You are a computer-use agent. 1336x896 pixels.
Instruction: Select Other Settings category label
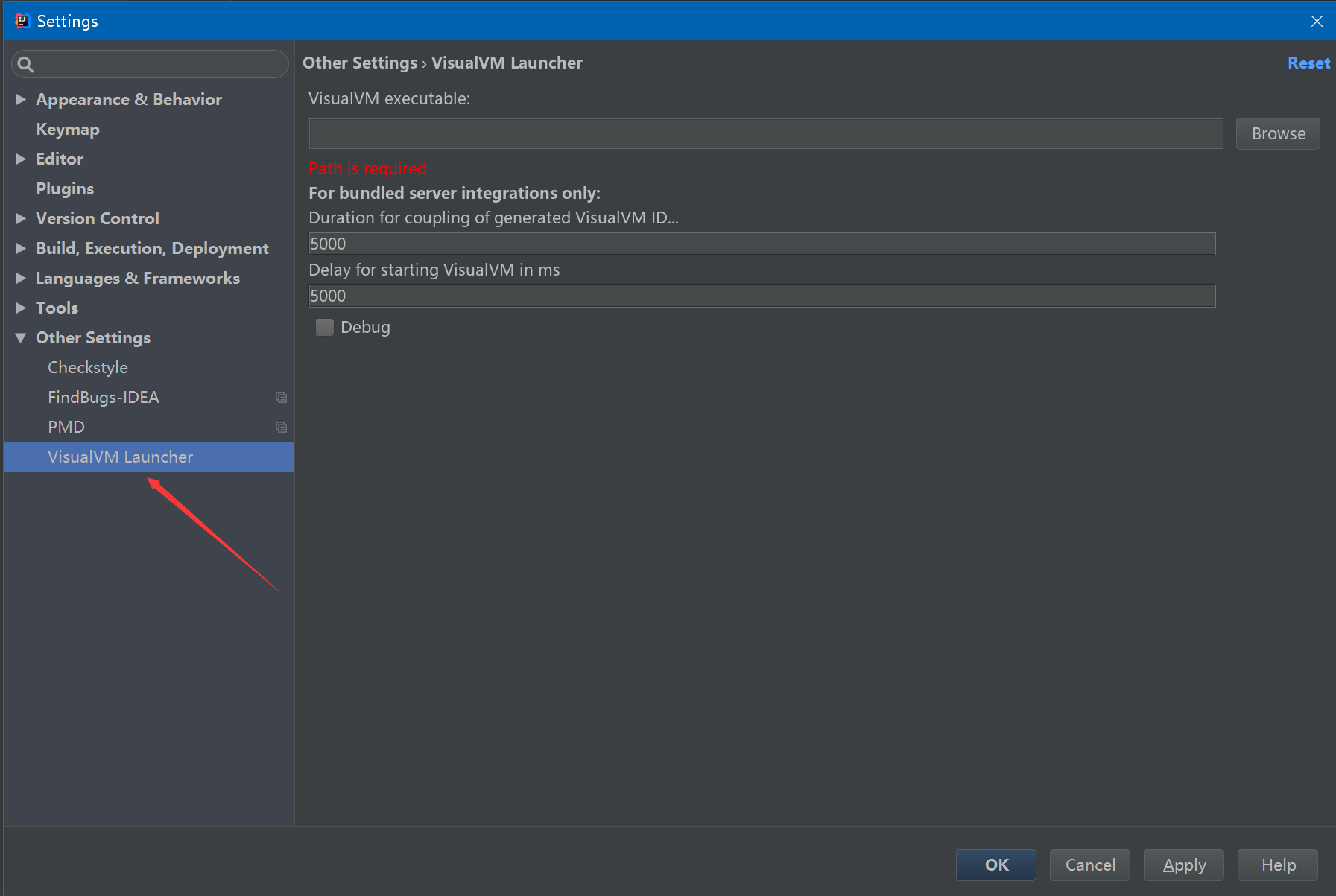93,337
